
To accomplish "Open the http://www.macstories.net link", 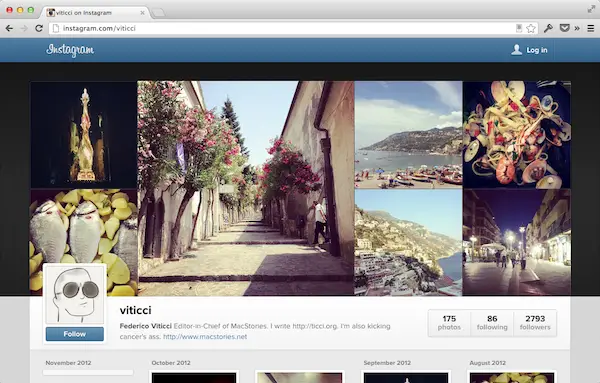I will pos(205,337).
